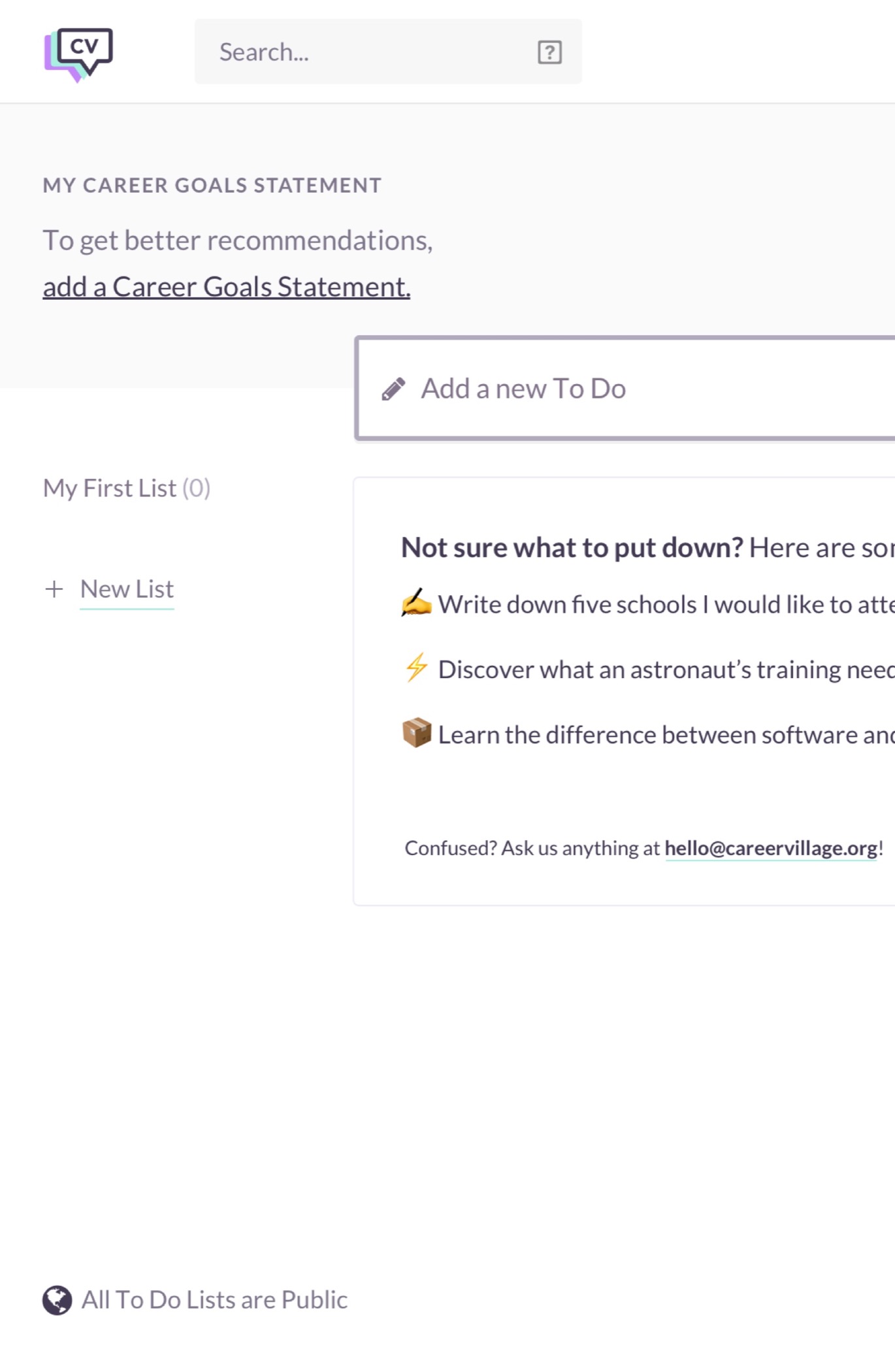Click the globe icon near the public notice

click(57, 1300)
